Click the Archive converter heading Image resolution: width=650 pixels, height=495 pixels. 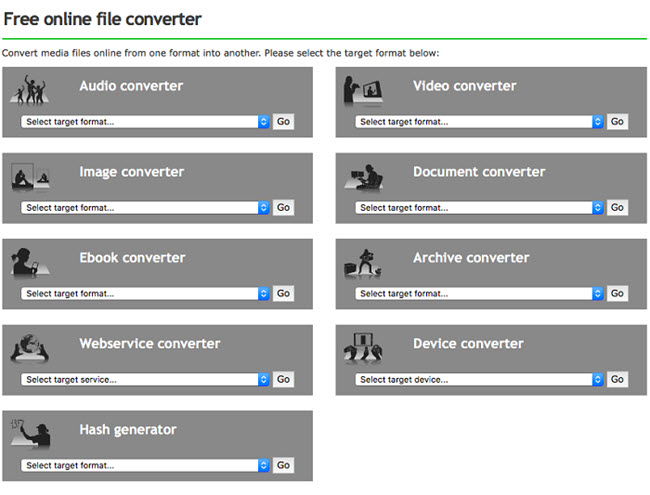tap(471, 257)
